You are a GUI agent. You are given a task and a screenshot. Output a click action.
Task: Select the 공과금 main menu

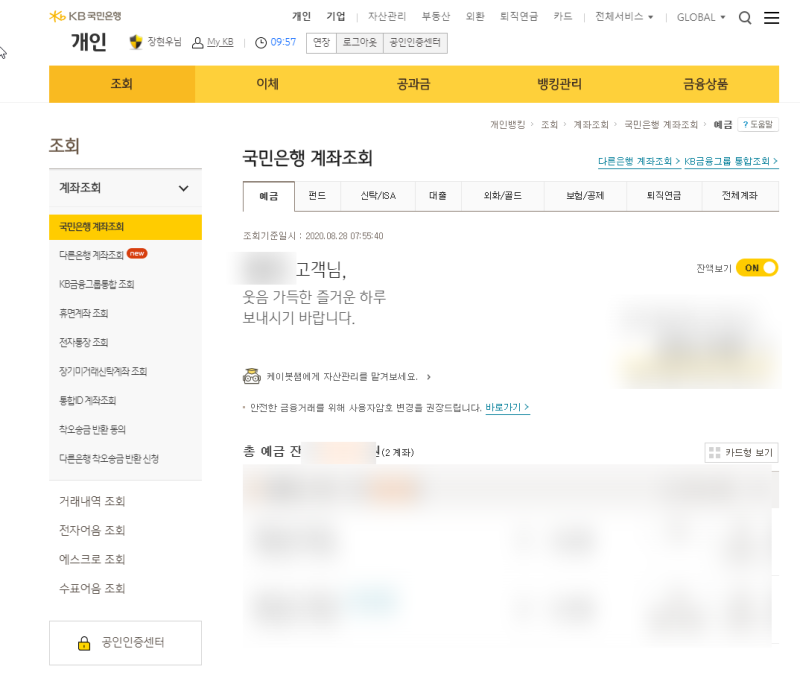click(414, 84)
